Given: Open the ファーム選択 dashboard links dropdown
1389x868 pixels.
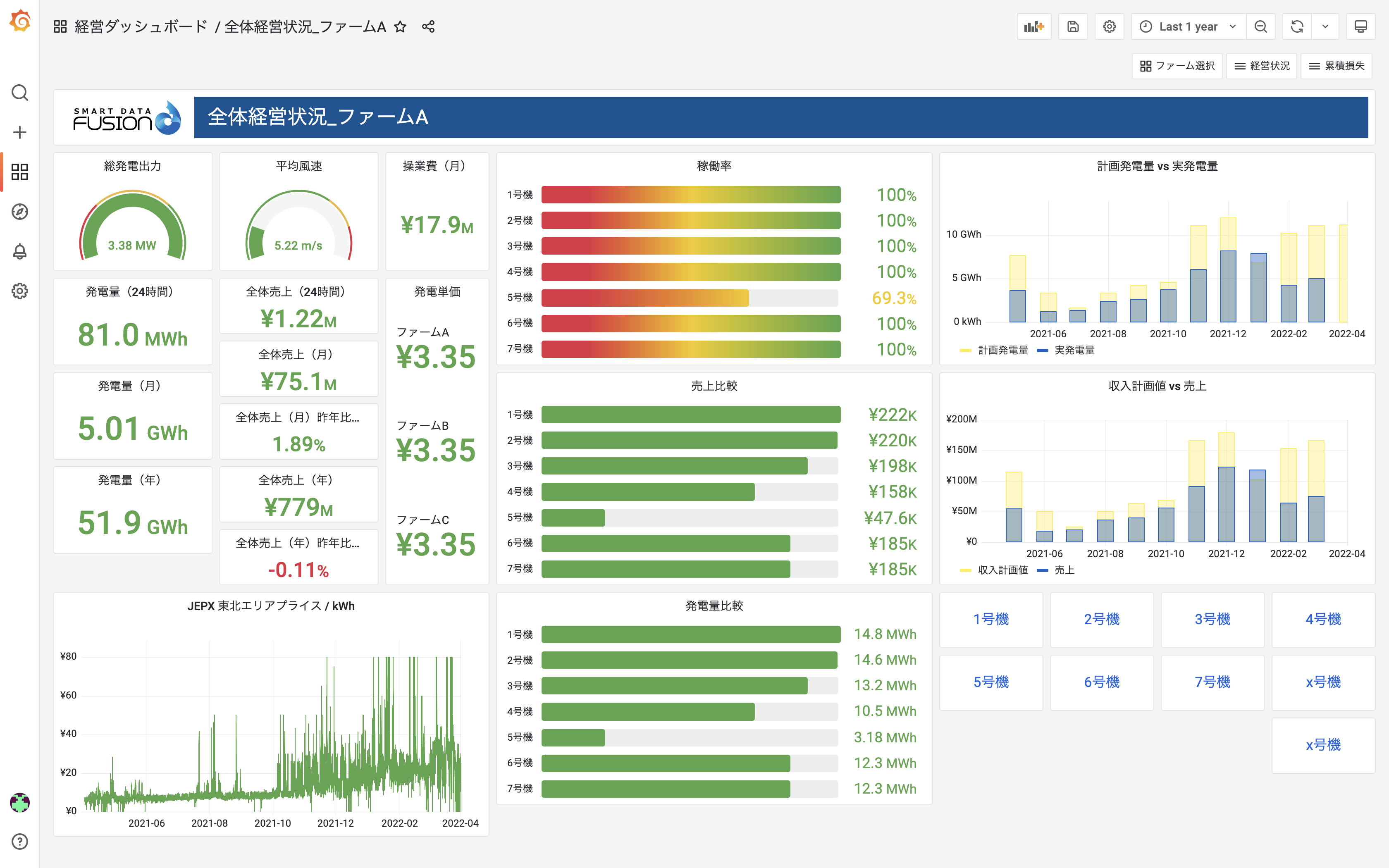Looking at the screenshot, I should (x=1177, y=66).
